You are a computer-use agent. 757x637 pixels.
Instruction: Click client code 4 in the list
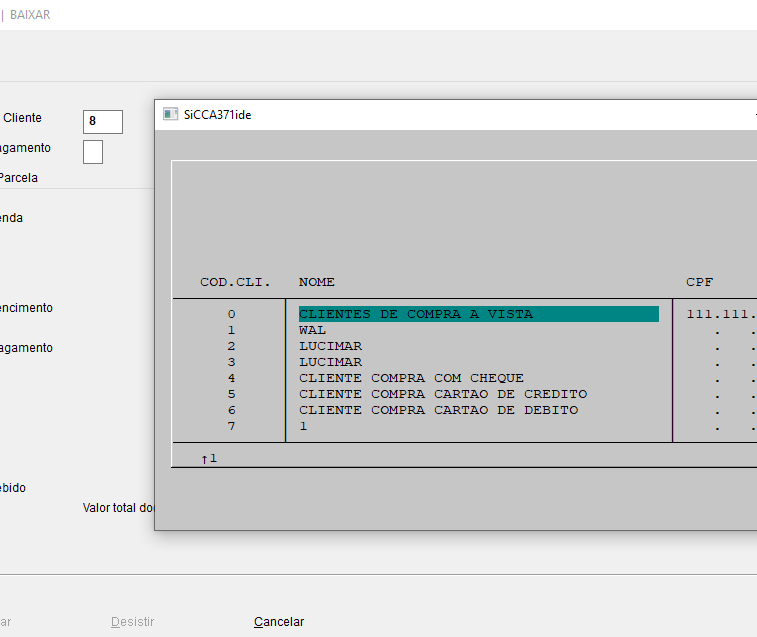(x=232, y=378)
